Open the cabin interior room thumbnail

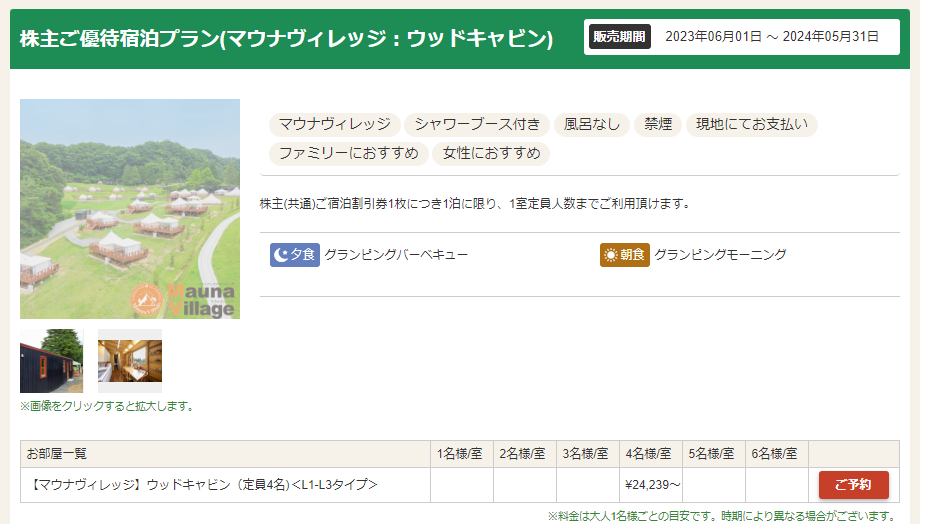(x=130, y=361)
